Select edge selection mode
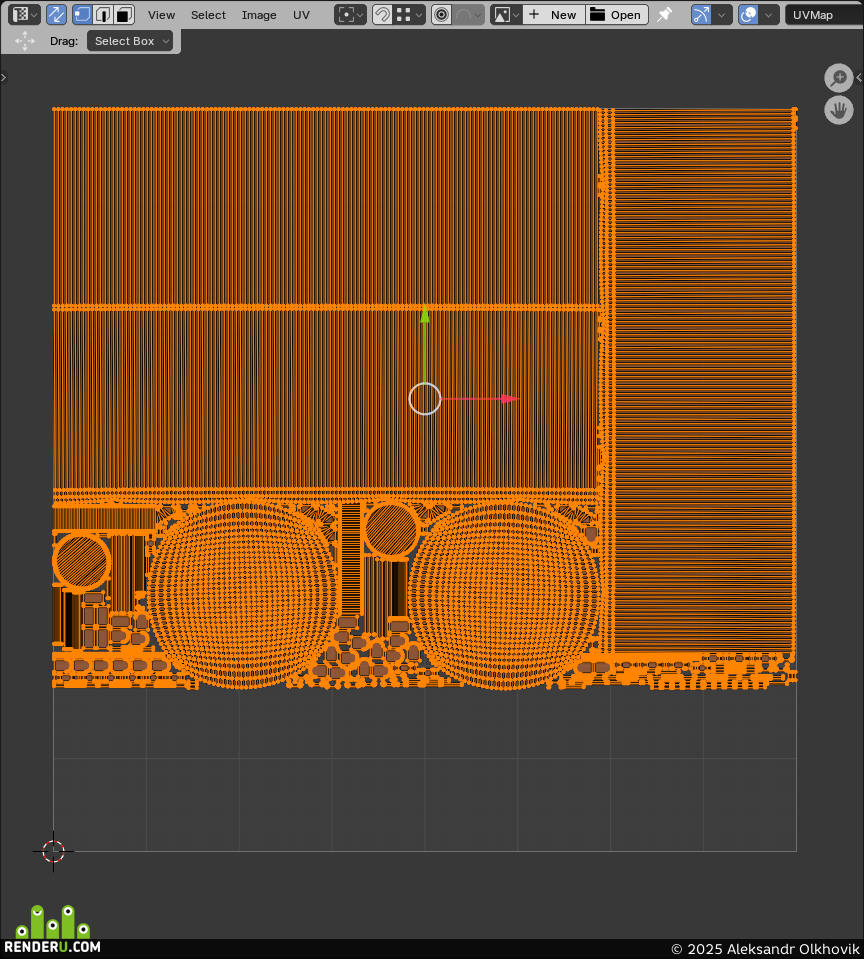 (x=103, y=15)
